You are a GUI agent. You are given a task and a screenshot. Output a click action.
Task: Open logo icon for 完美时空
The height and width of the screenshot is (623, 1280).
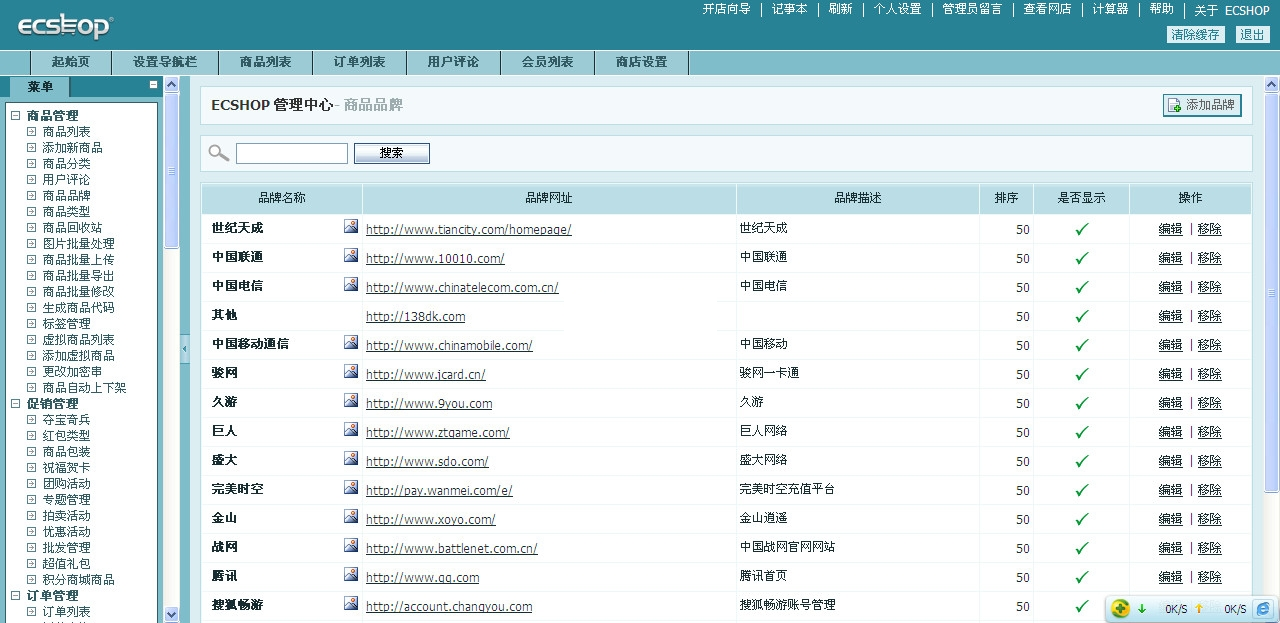click(x=351, y=487)
